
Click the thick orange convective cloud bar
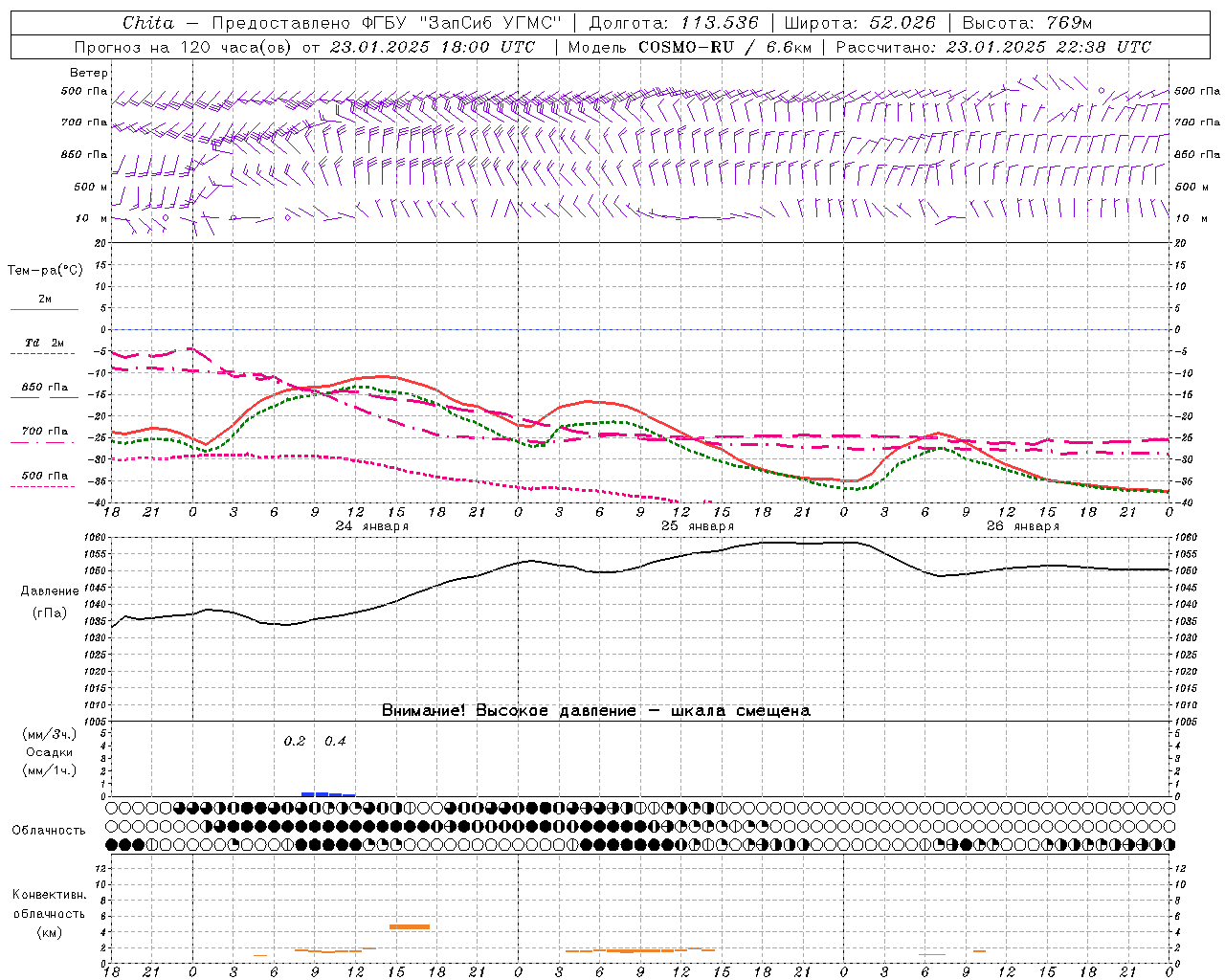(x=410, y=926)
